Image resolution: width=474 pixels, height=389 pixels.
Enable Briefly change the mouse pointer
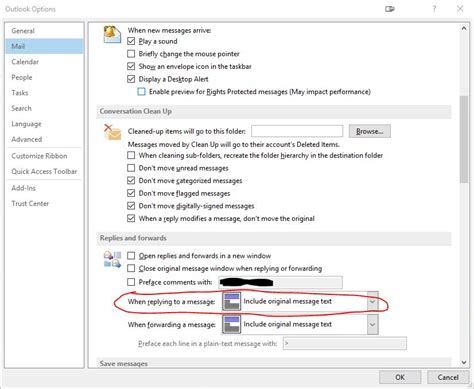pos(131,54)
